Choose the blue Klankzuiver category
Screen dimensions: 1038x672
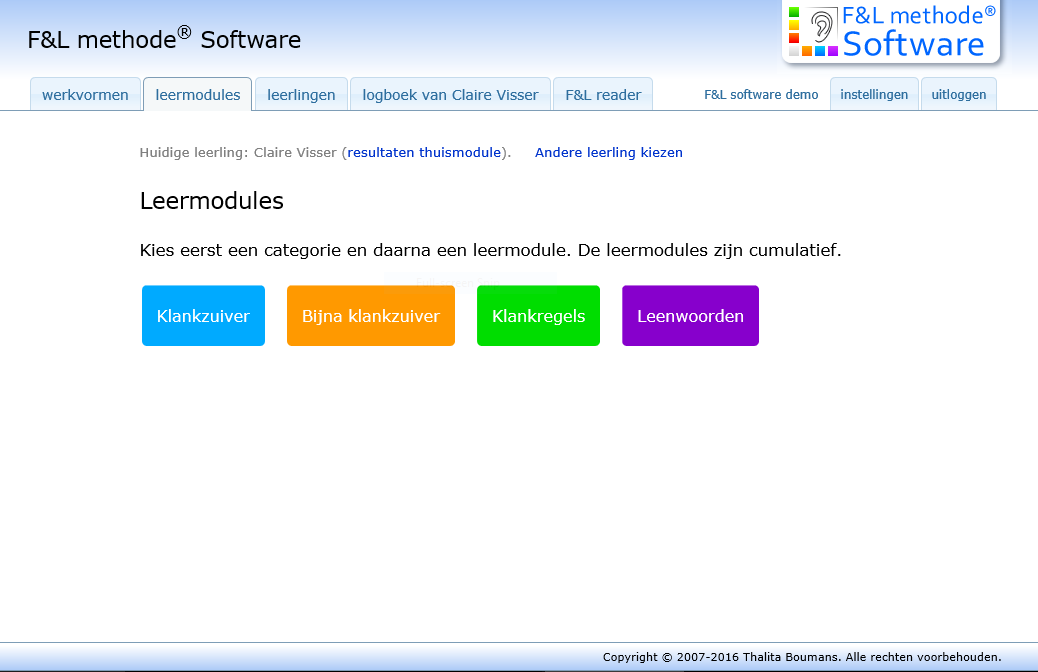coord(203,316)
